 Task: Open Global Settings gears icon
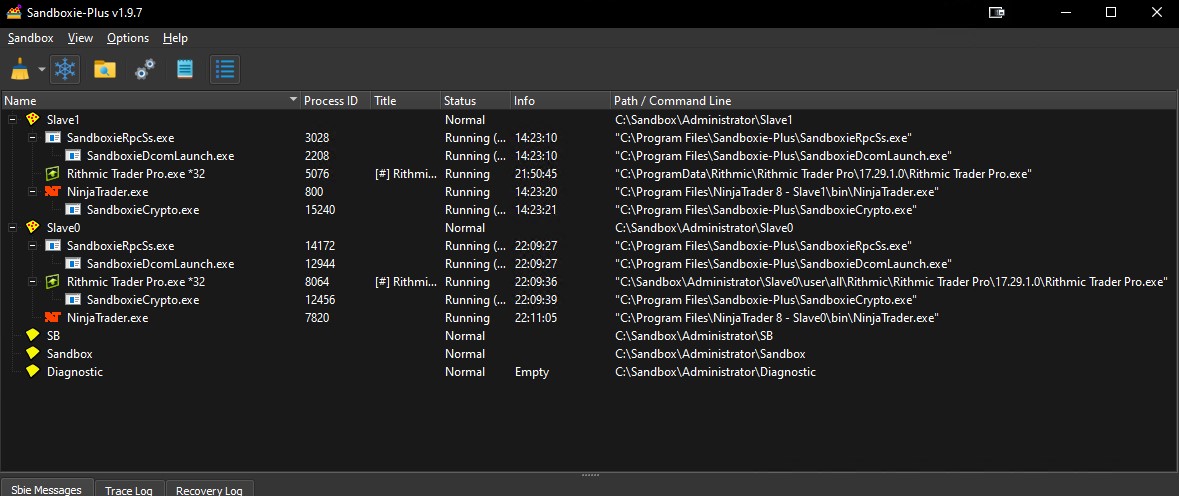pyautogui.click(x=144, y=70)
